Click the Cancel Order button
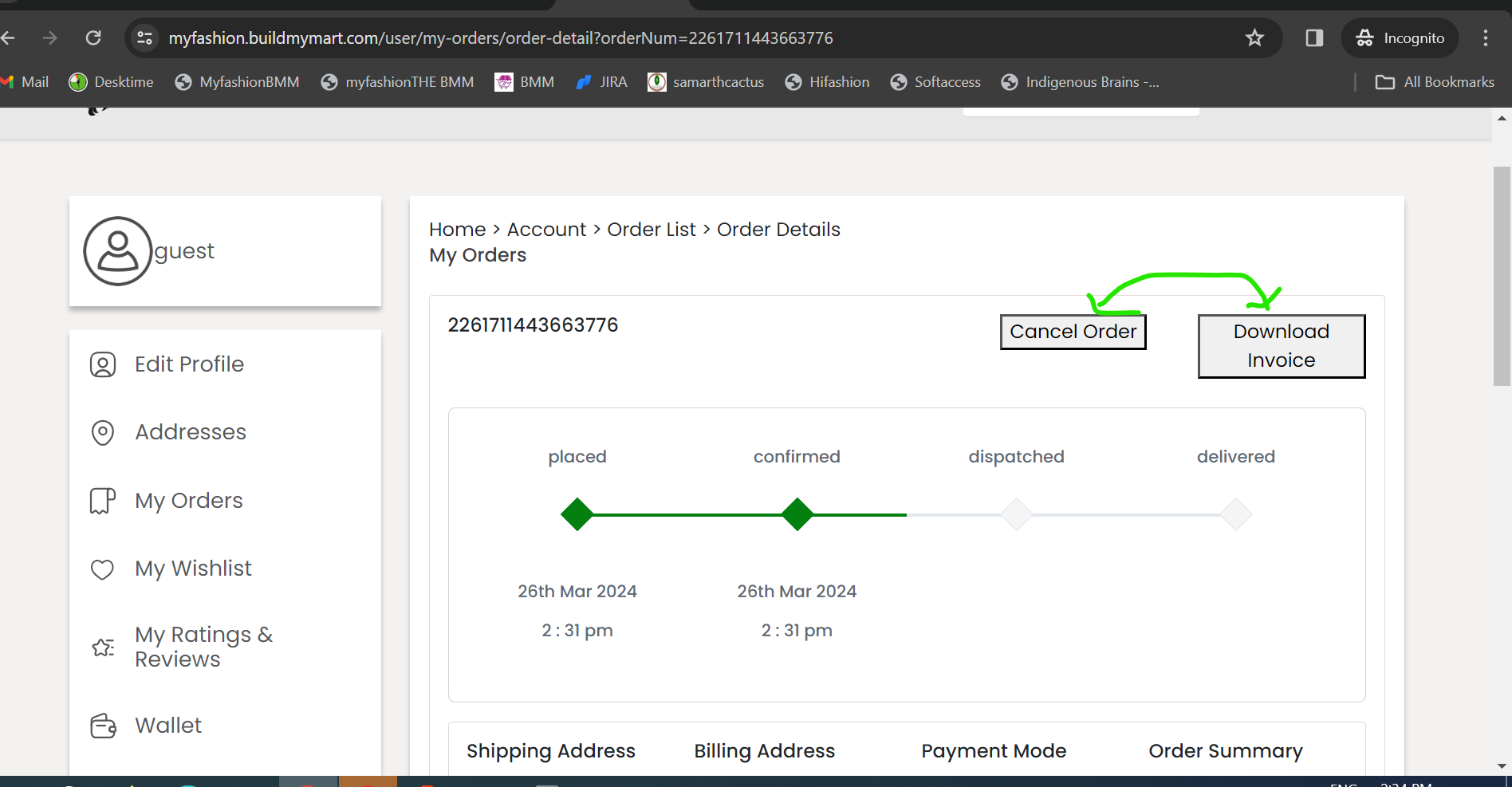Viewport: 1512px width, 787px height. click(1073, 332)
